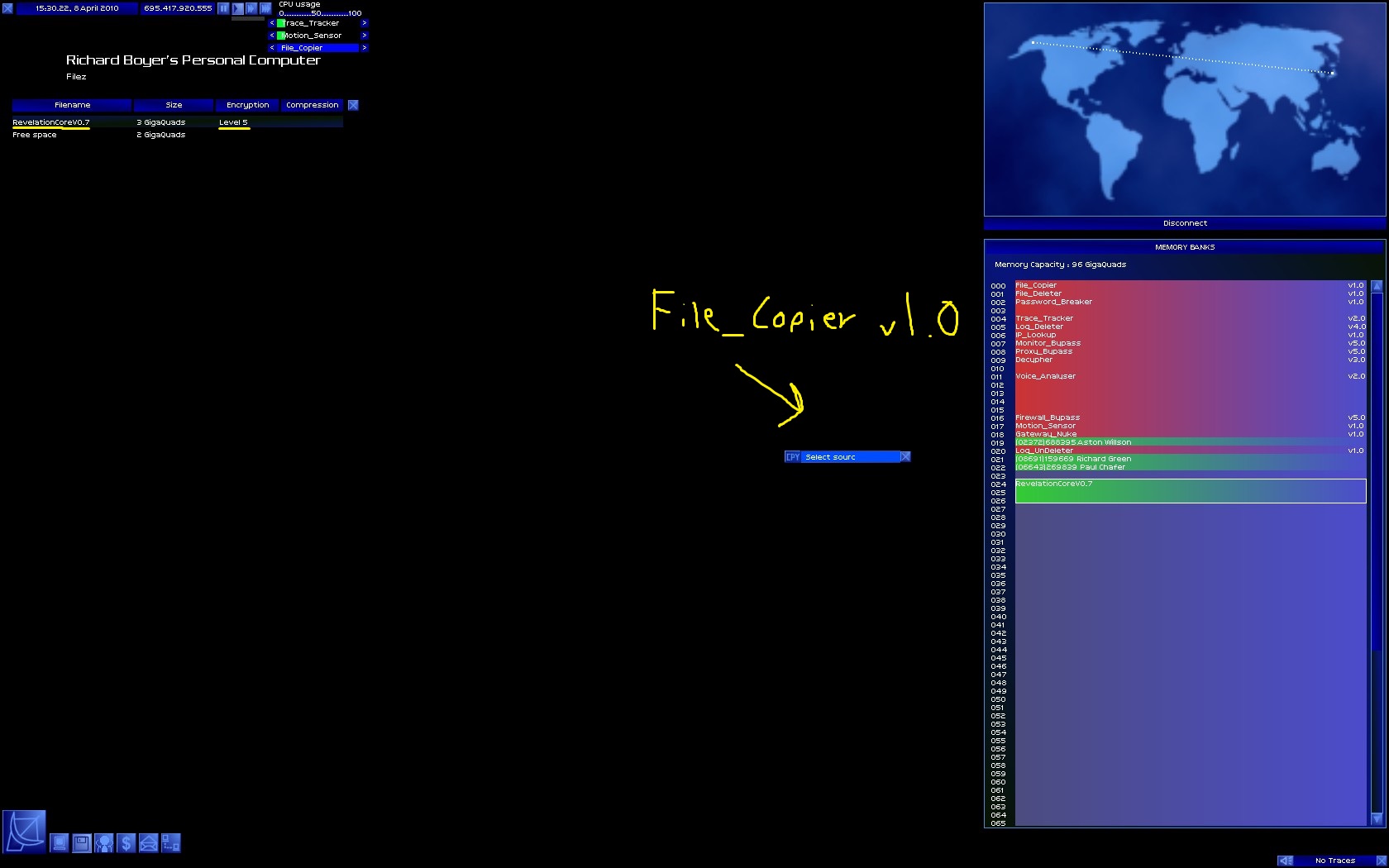Select Firewall_Bypass in memory banks
The width and height of the screenshot is (1389, 868).
click(x=1190, y=417)
